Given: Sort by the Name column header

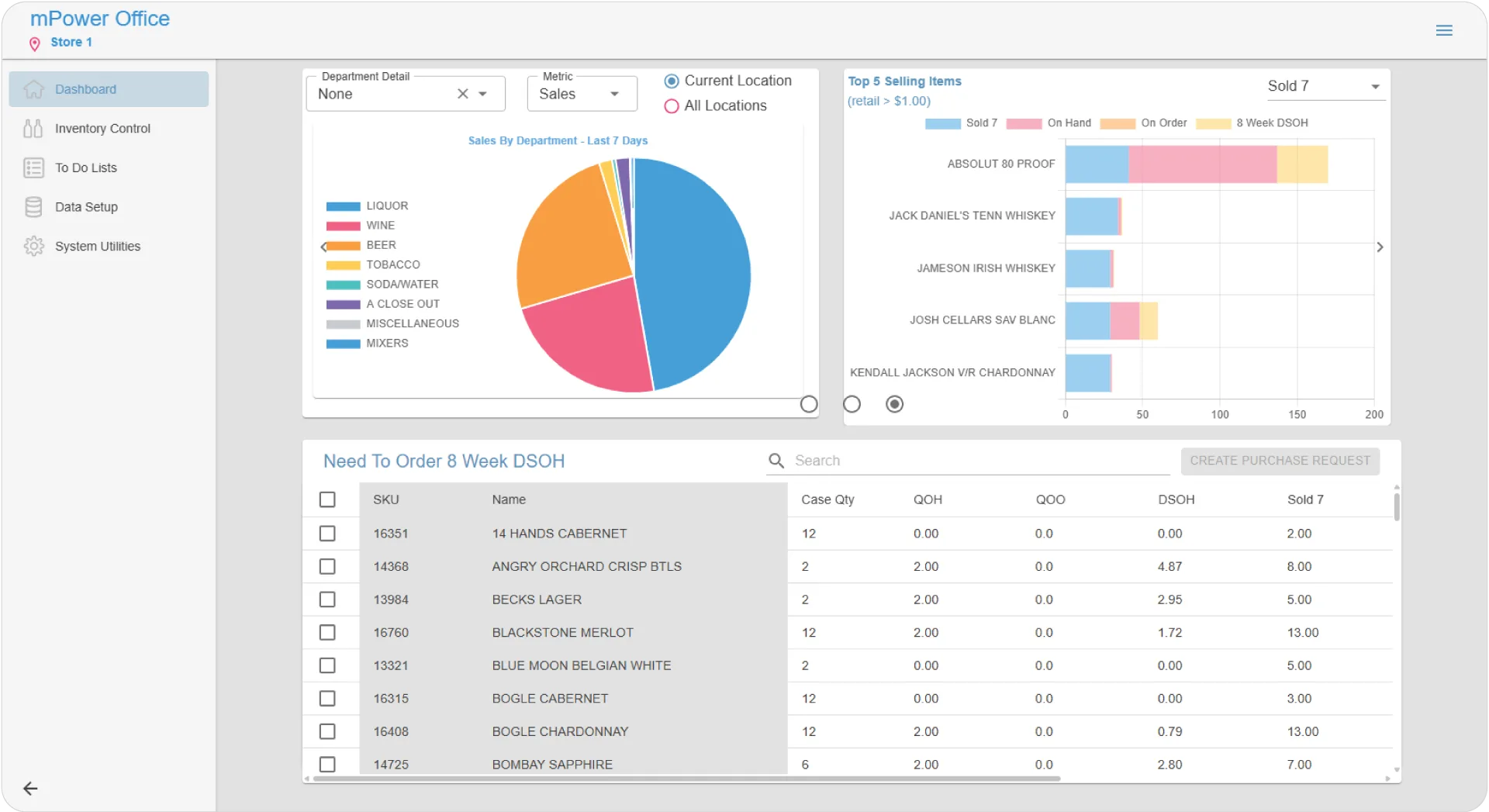Looking at the screenshot, I should pyautogui.click(x=509, y=499).
